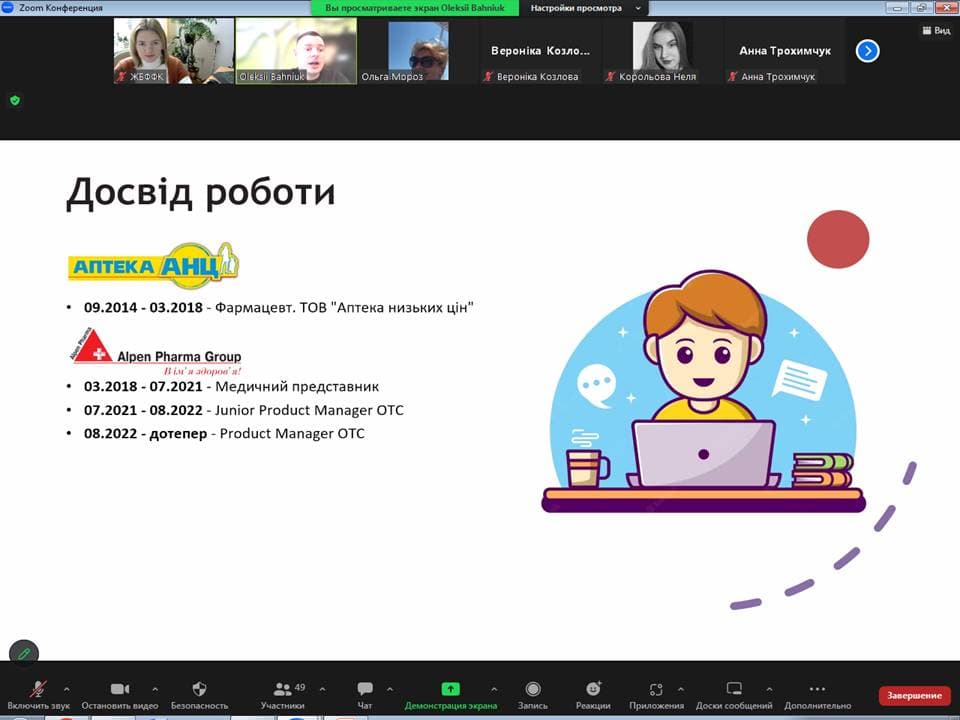The height and width of the screenshot is (720, 960).
Task: Click the Досвід роботи heading
Action: point(201,193)
